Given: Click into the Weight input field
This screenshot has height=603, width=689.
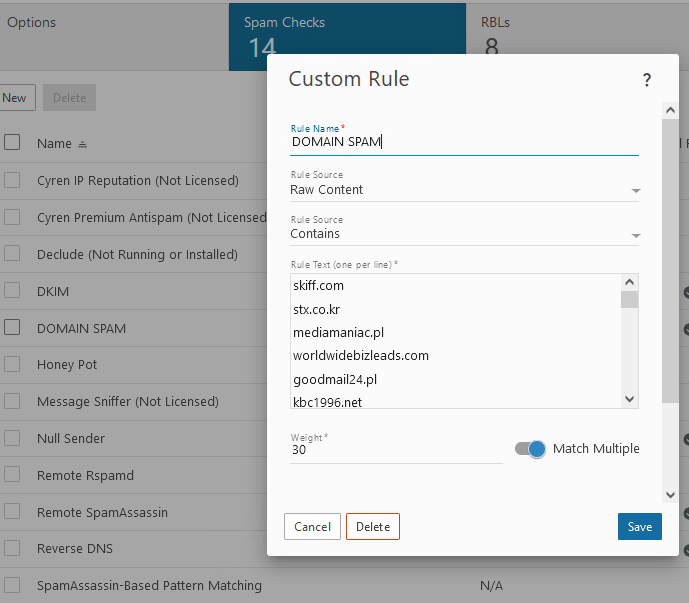Looking at the screenshot, I should (395, 451).
